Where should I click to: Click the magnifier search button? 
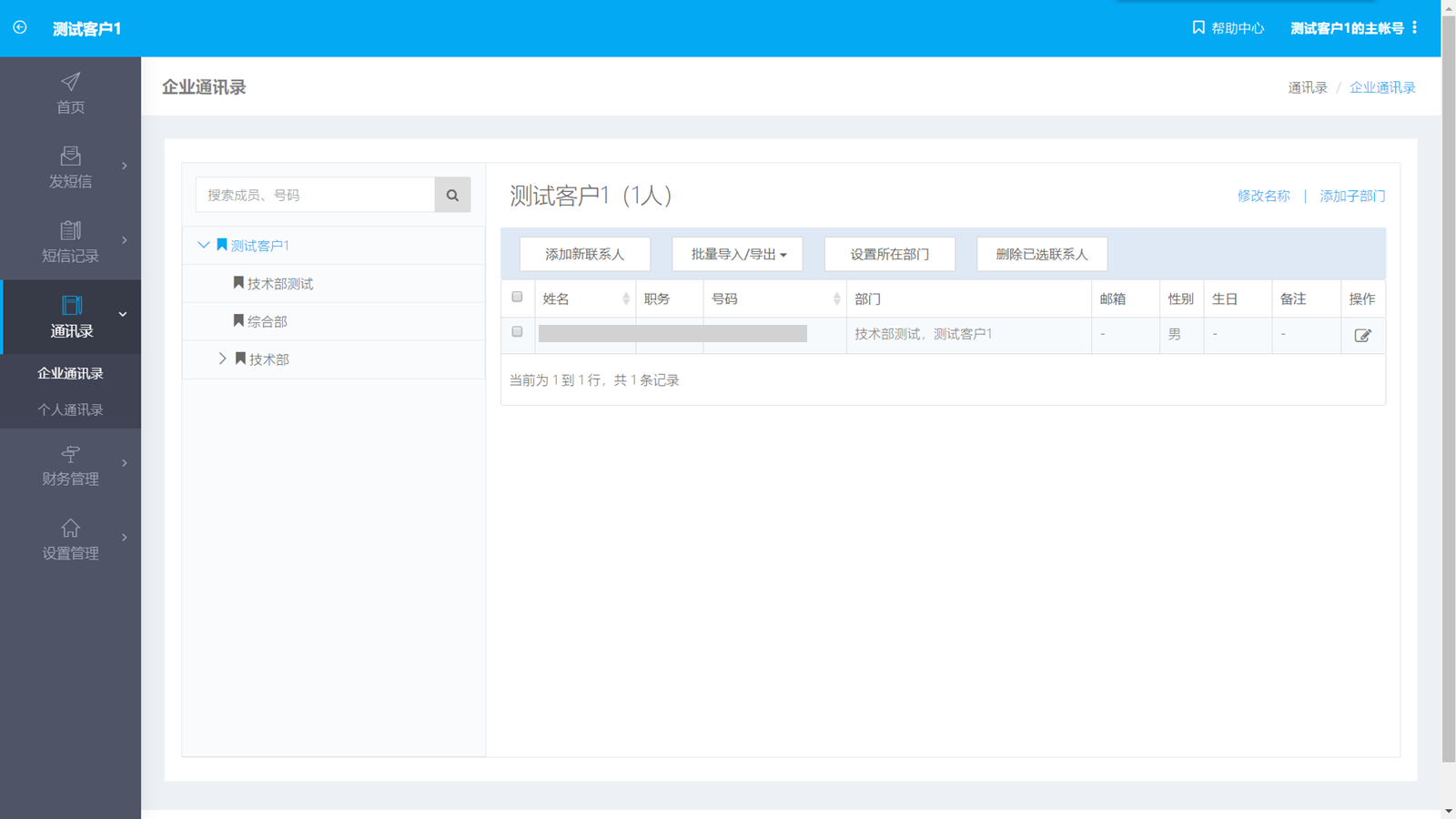click(x=452, y=195)
